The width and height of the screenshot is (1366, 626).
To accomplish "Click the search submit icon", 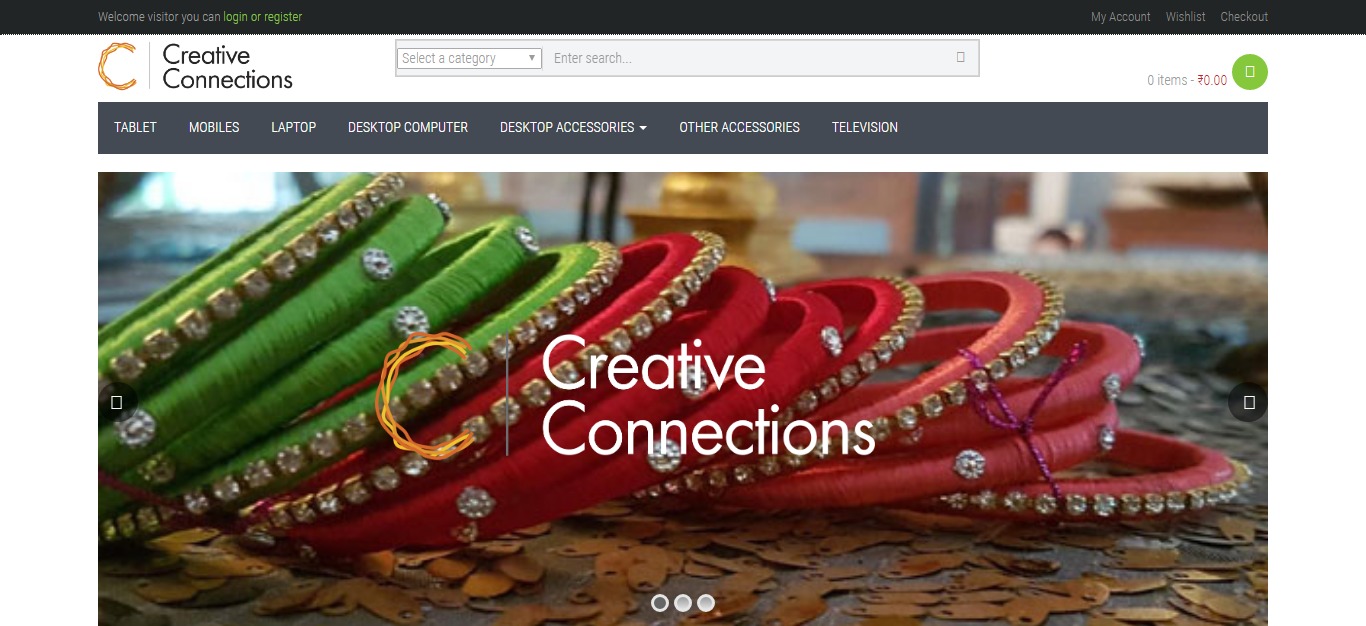I will (x=961, y=58).
